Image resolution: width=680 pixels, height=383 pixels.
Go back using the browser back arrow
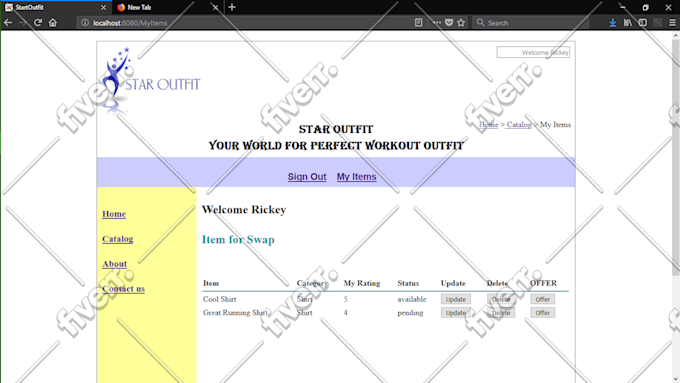[x=8, y=23]
